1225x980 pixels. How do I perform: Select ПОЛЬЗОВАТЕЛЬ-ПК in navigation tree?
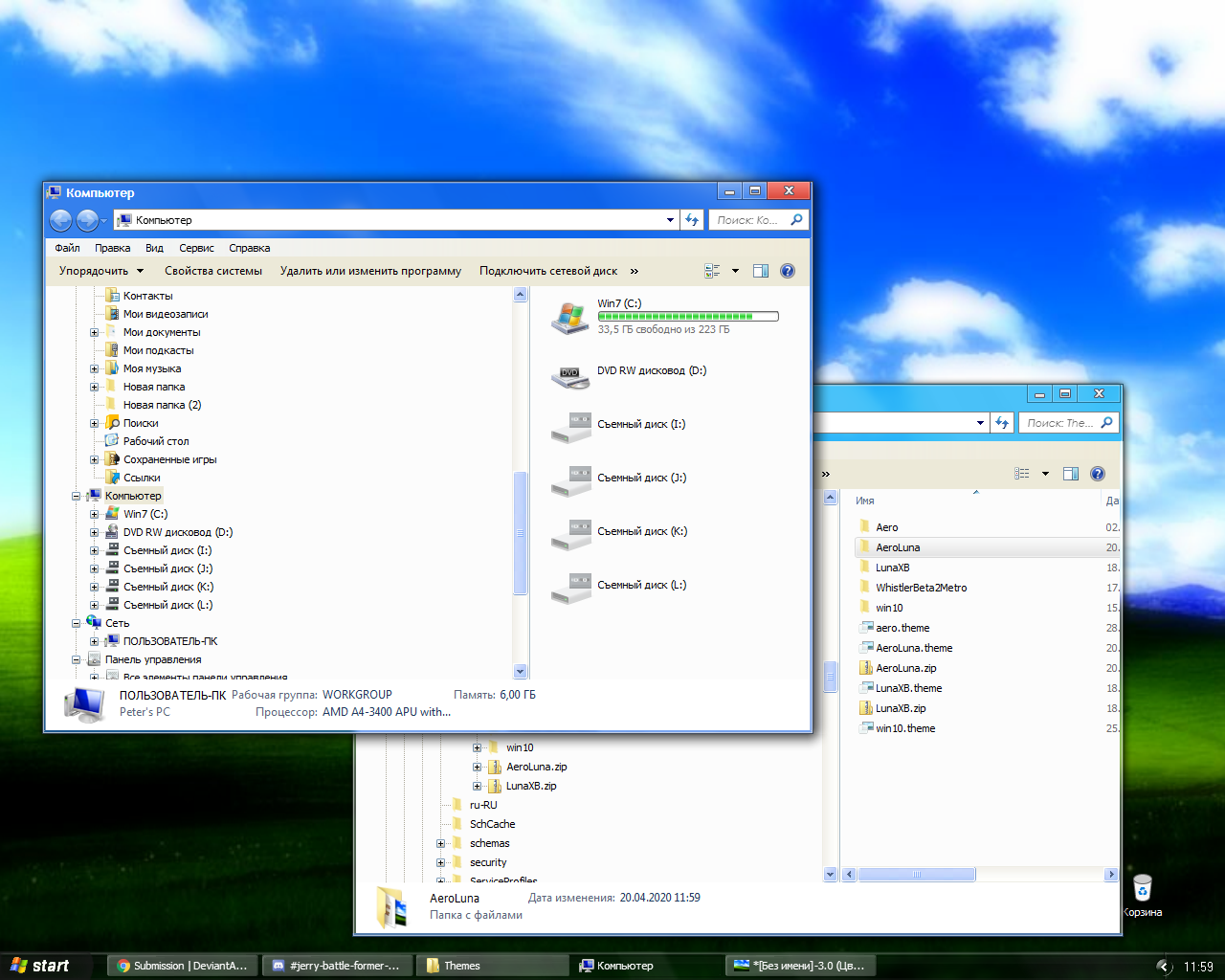pyautogui.click(x=169, y=641)
